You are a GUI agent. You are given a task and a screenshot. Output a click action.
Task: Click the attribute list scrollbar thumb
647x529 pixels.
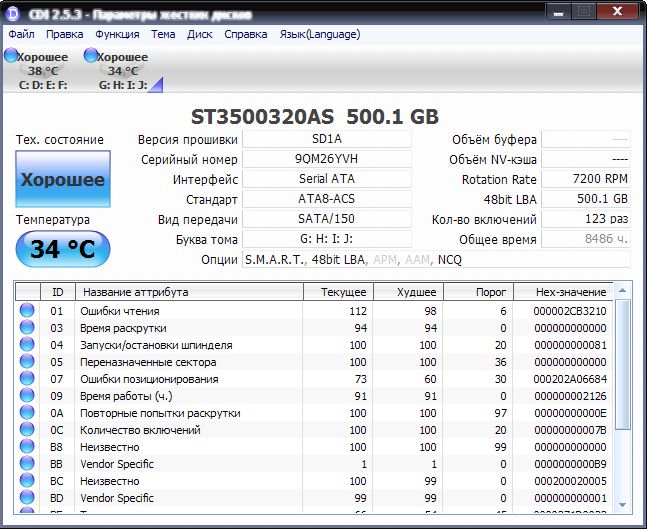[x=622, y=365]
